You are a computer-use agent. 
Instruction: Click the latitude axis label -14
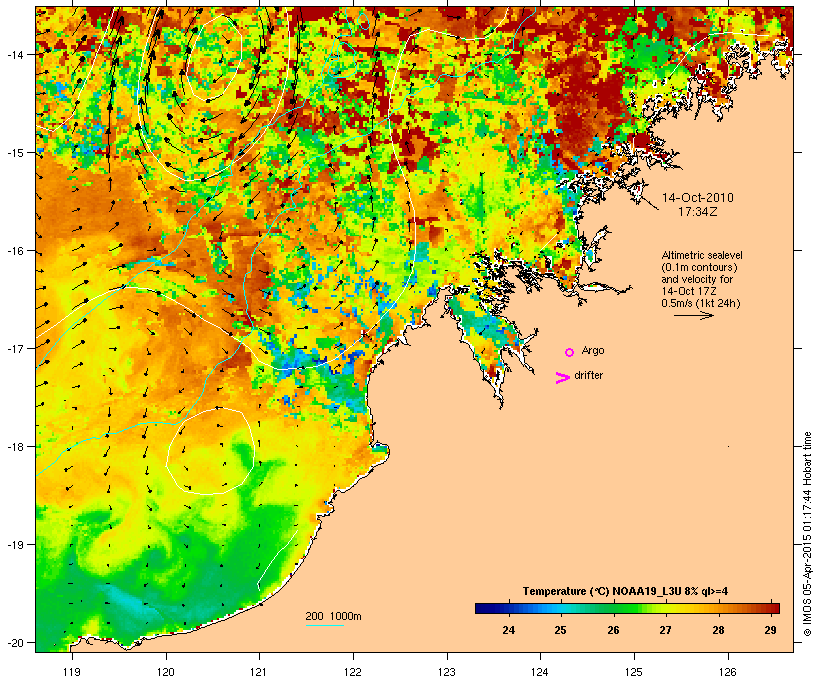pos(15,54)
